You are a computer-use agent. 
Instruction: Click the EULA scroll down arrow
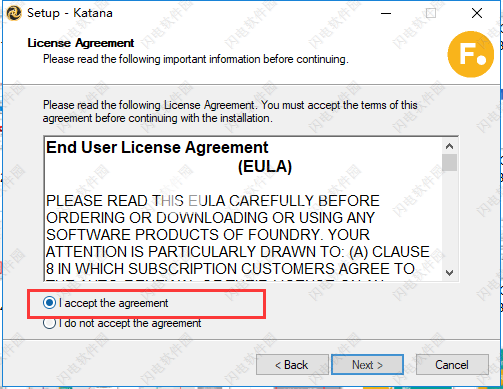coord(449,273)
